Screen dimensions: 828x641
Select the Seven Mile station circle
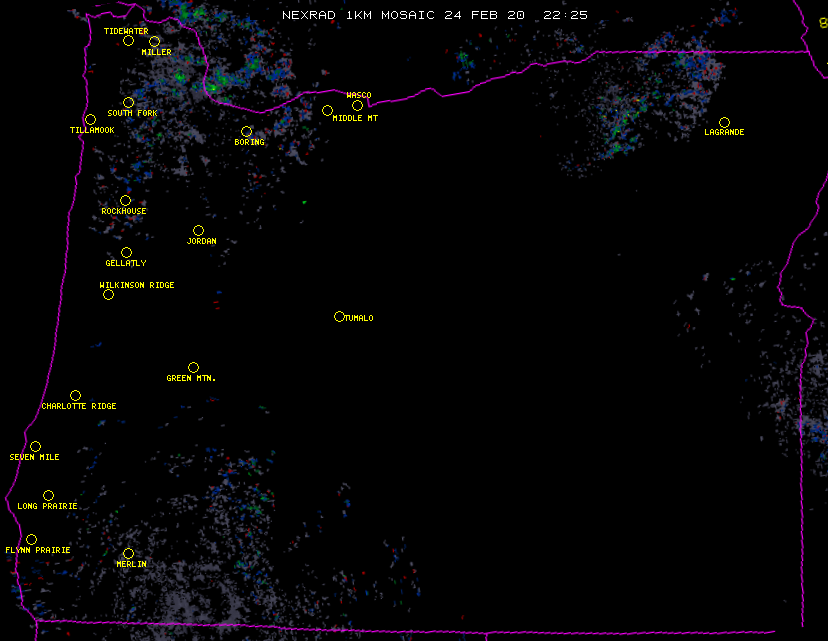(35, 447)
